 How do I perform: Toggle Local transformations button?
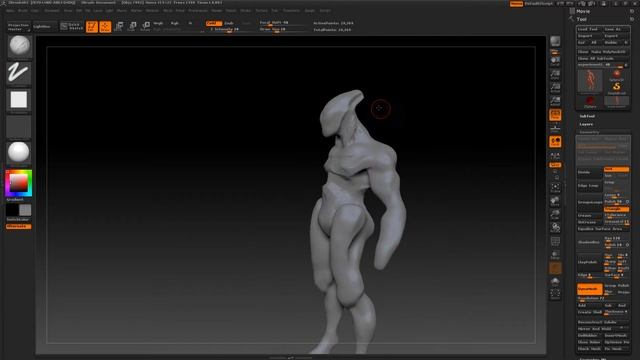click(x=555, y=142)
